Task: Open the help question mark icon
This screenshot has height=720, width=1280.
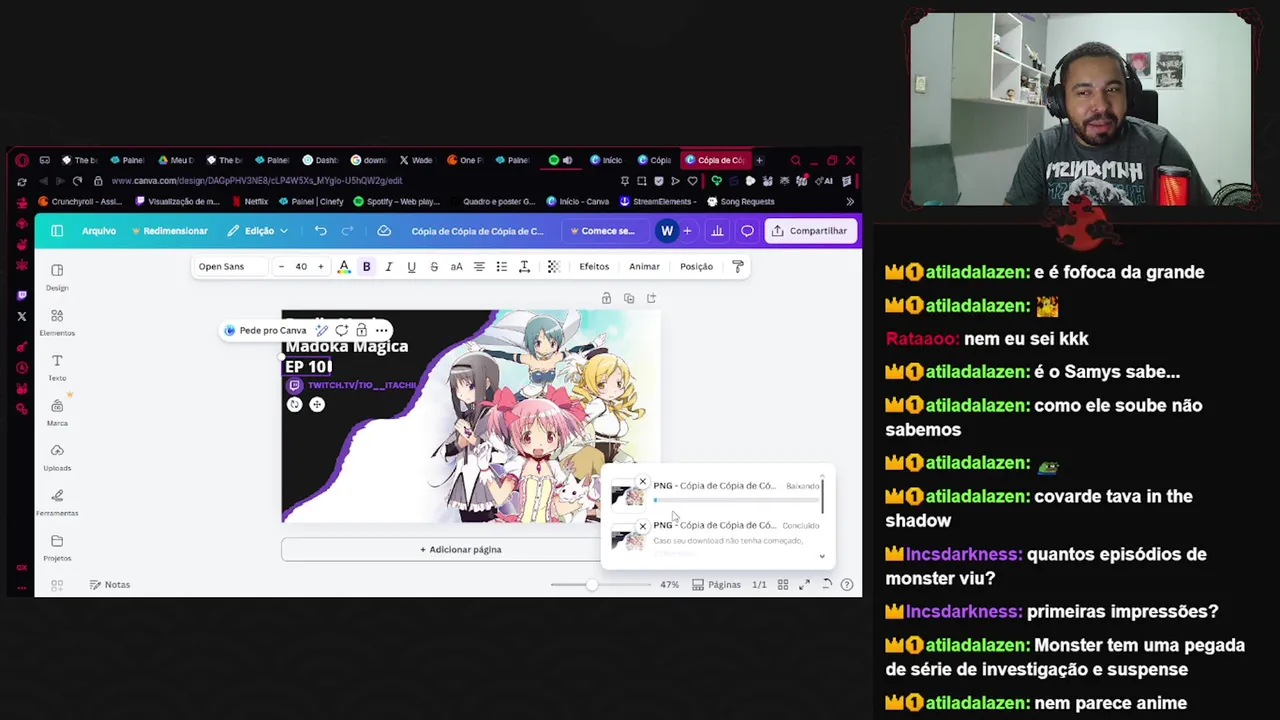Action: [x=847, y=585]
